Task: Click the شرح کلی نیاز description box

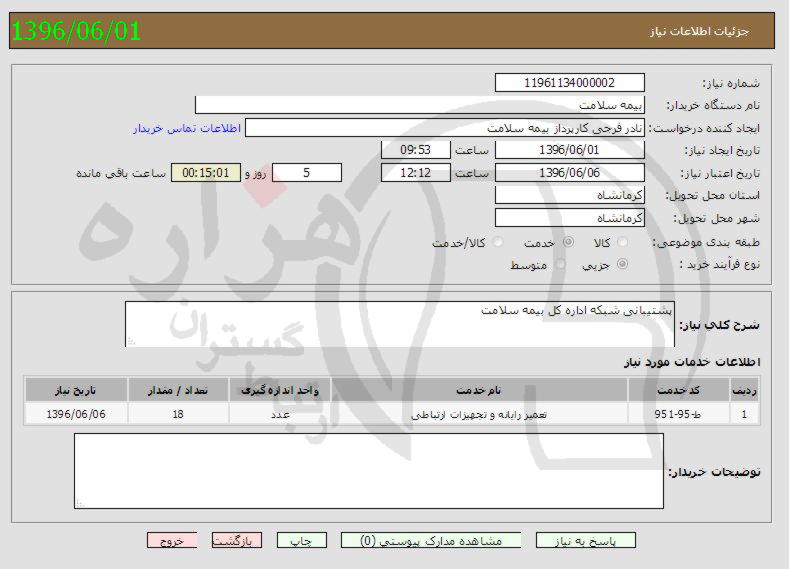Action: point(400,322)
